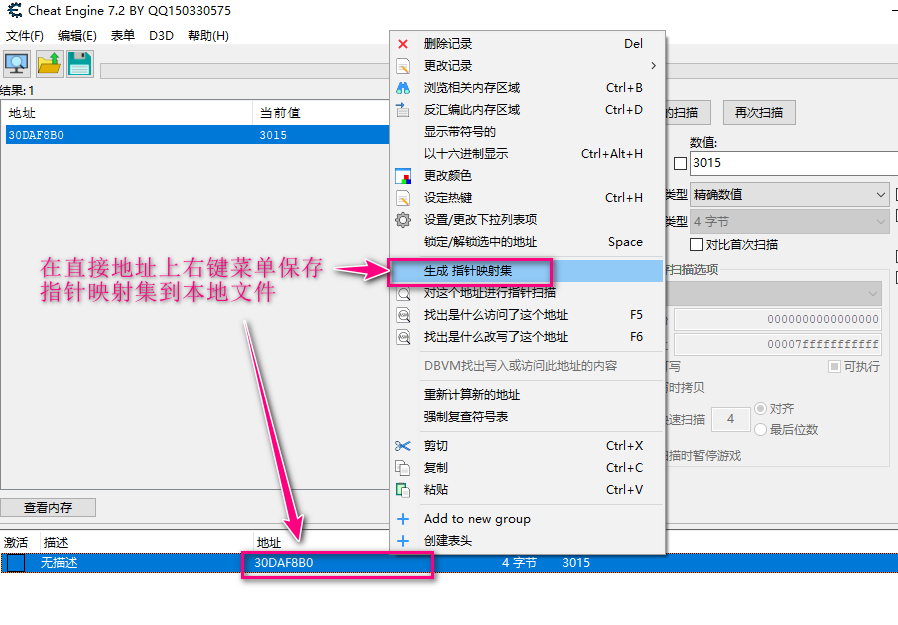Click magnifier icon beside 对这个地址进行指针扫描
This screenshot has height=625, width=898.
point(403,294)
